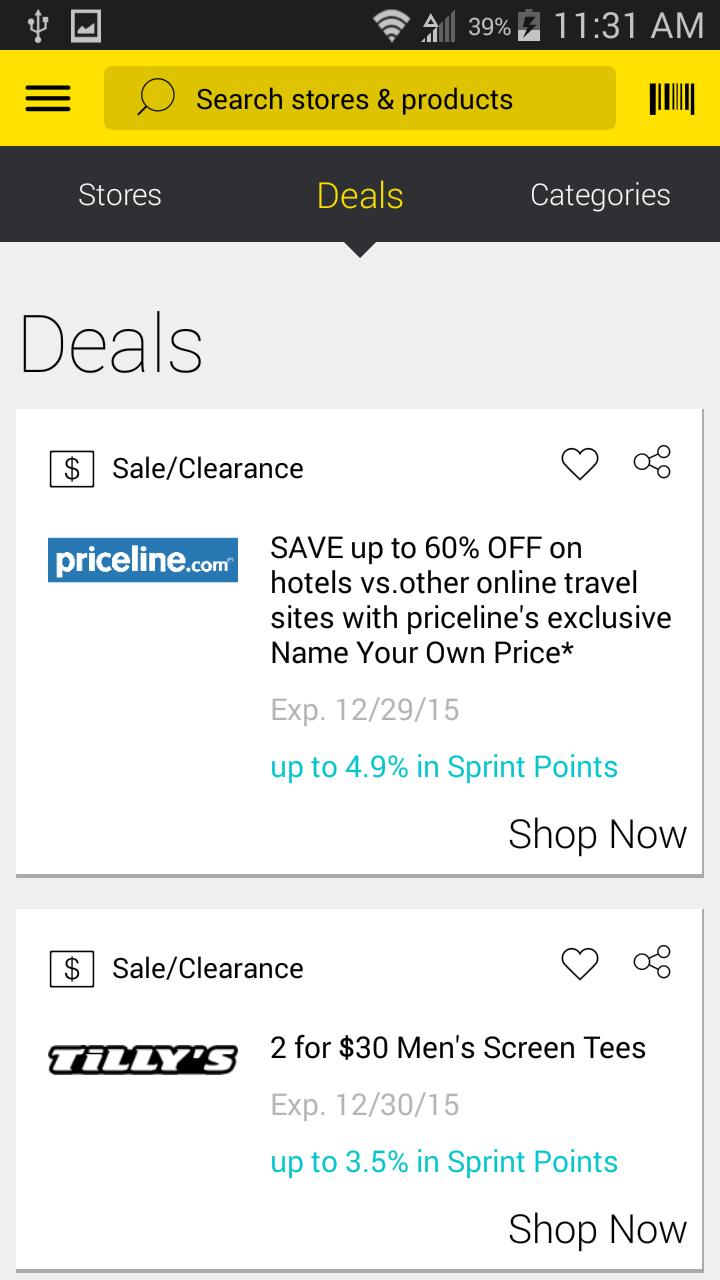720x1280 pixels.
Task: Open the Priceline.com logo
Action: pos(142,560)
